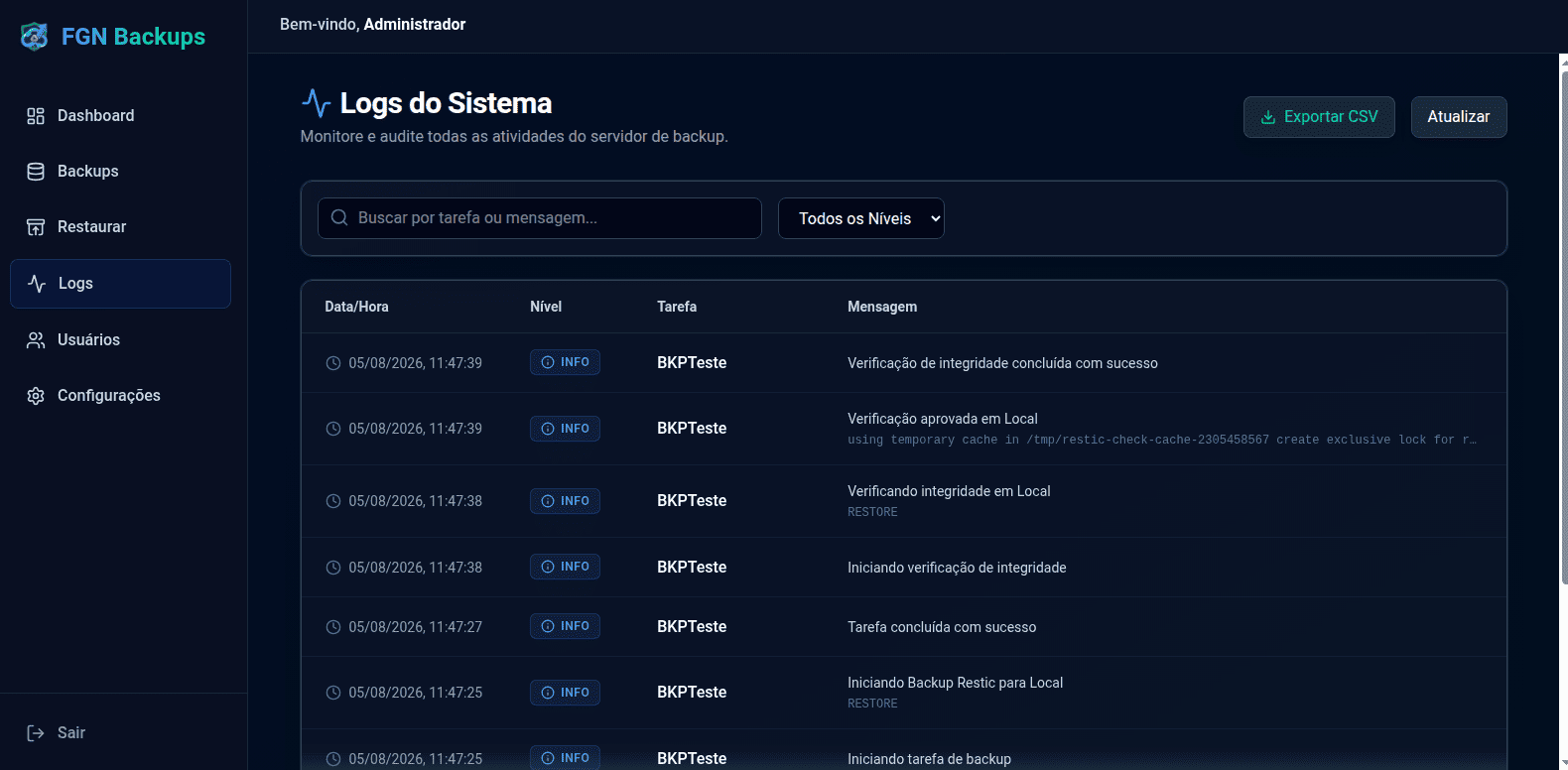Open the Restaurar menu item
This screenshot has width=1568, height=770.
(x=120, y=227)
